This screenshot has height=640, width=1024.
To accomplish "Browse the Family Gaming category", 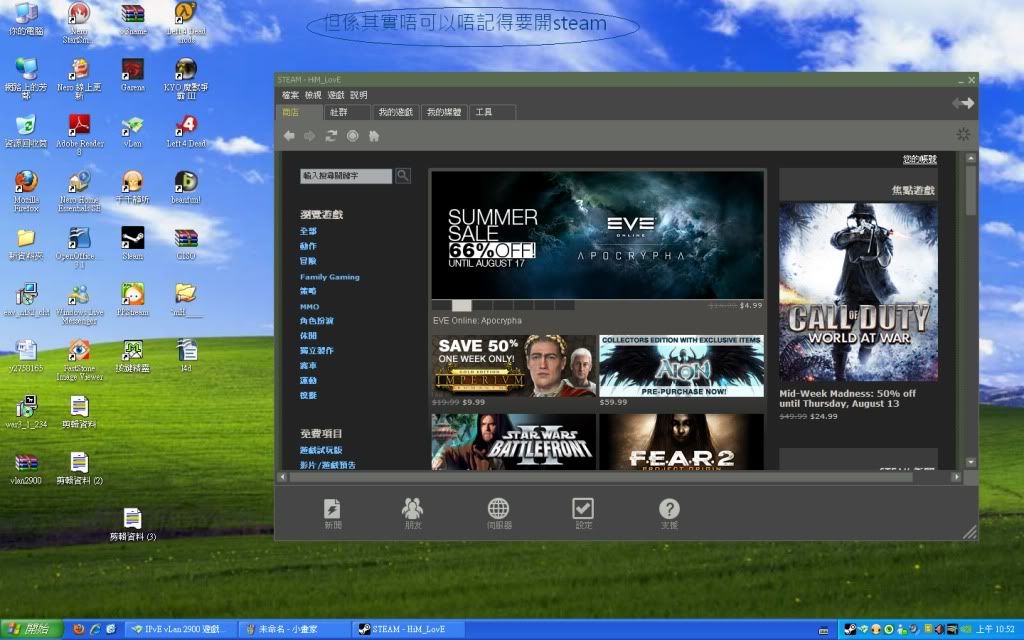I will pyautogui.click(x=330, y=277).
